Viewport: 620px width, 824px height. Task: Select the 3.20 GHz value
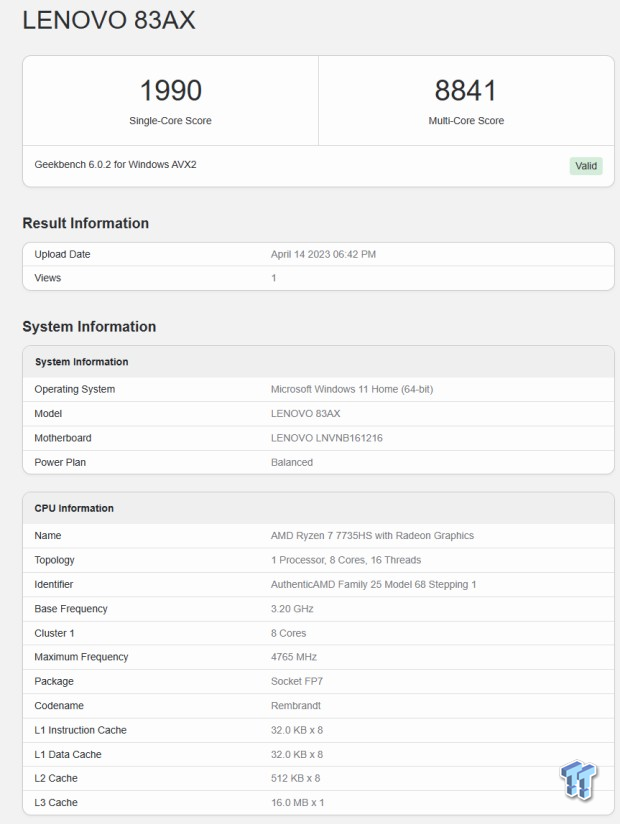[x=292, y=609]
